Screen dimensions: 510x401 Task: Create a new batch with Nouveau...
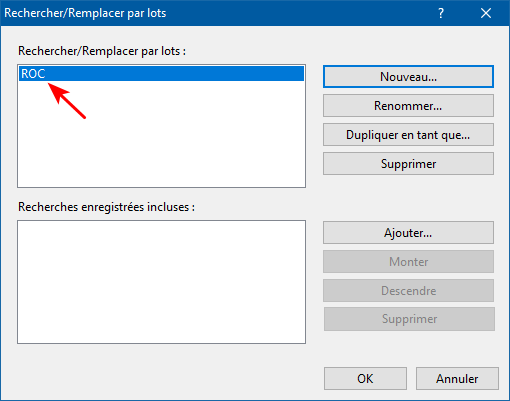coord(408,77)
